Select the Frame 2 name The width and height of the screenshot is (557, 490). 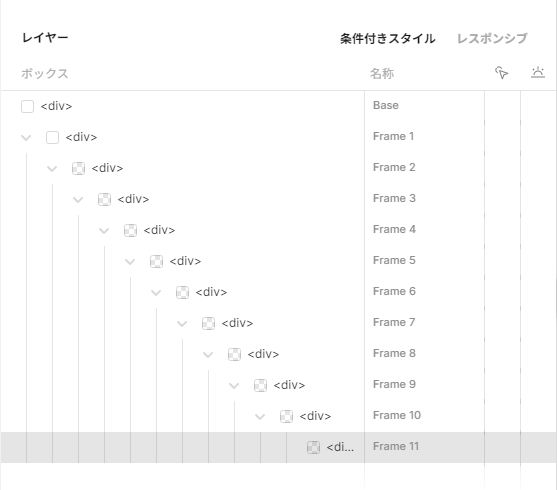pos(394,167)
